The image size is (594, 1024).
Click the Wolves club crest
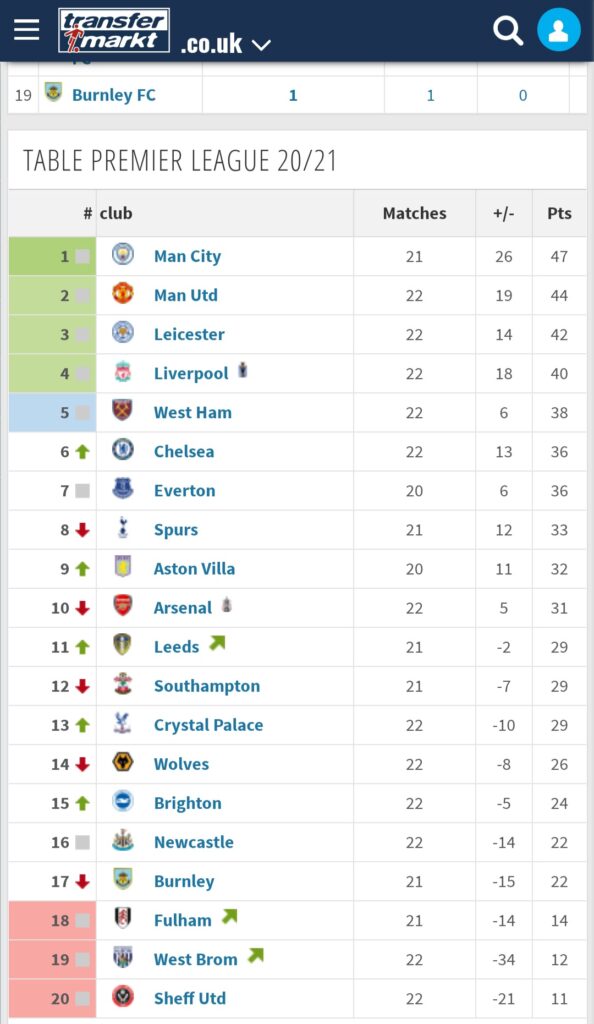[123, 762]
